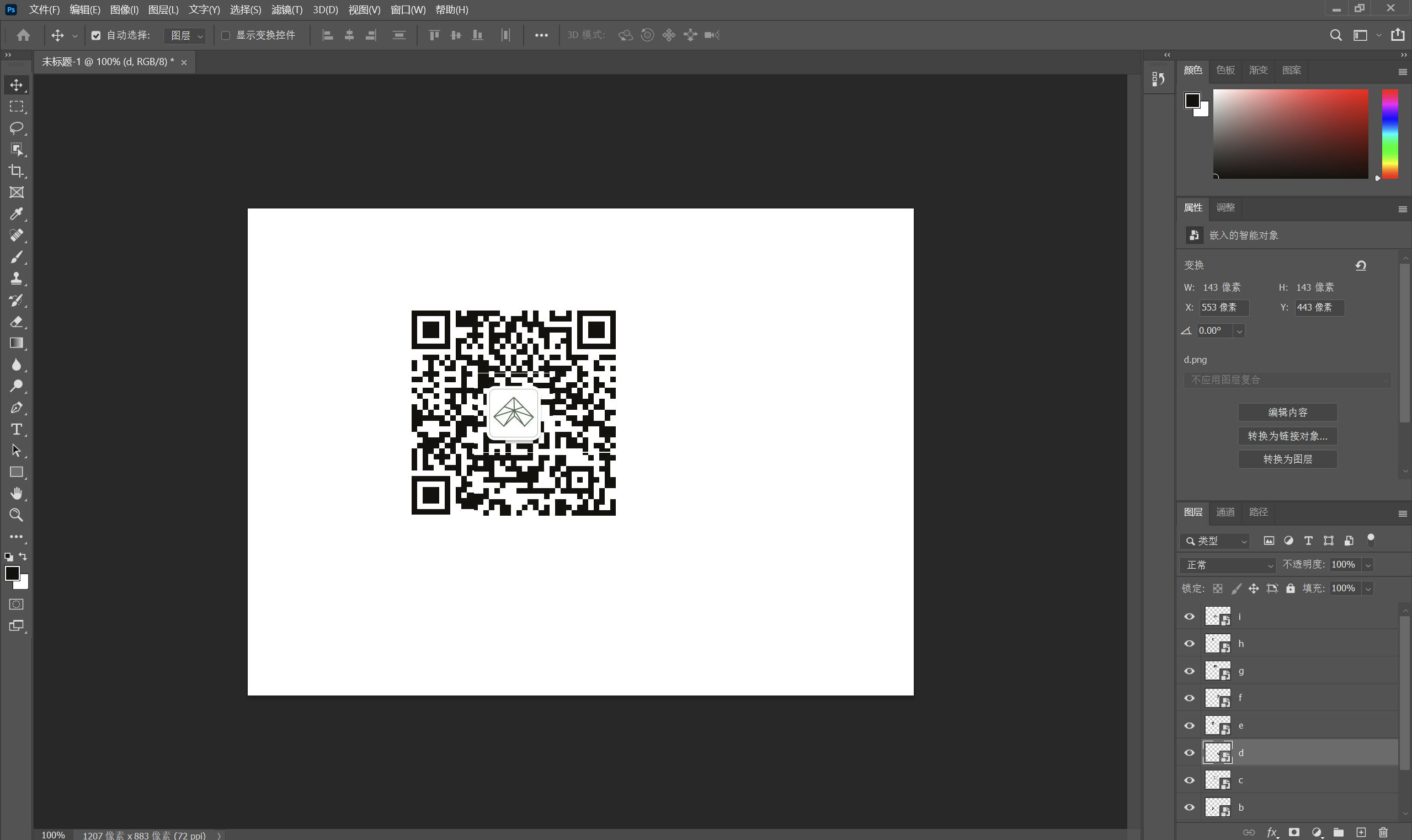Select the Move tool in the toolbox

pos(17,85)
